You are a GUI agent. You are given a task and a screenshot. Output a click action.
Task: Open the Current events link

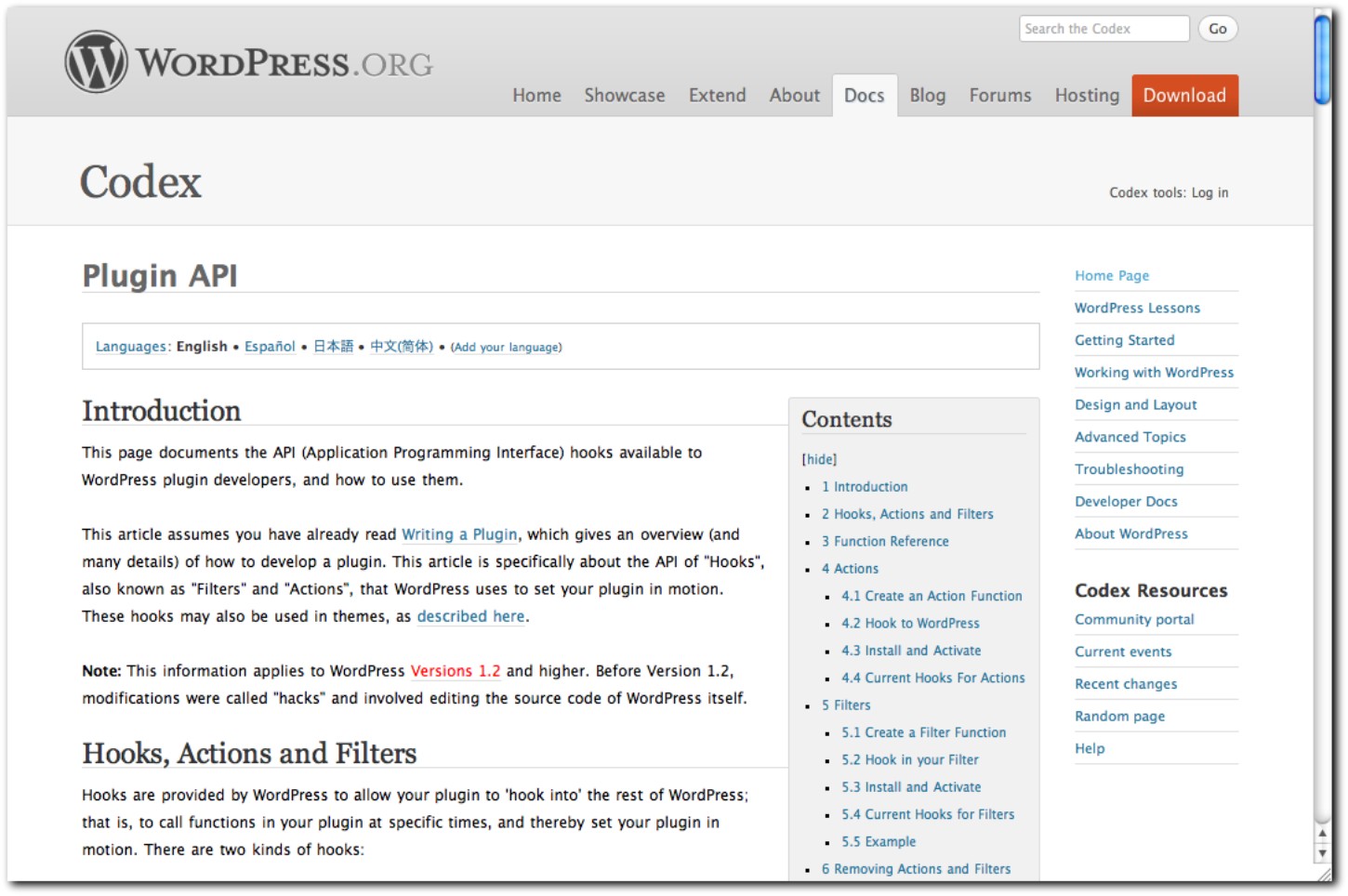[x=1123, y=652]
